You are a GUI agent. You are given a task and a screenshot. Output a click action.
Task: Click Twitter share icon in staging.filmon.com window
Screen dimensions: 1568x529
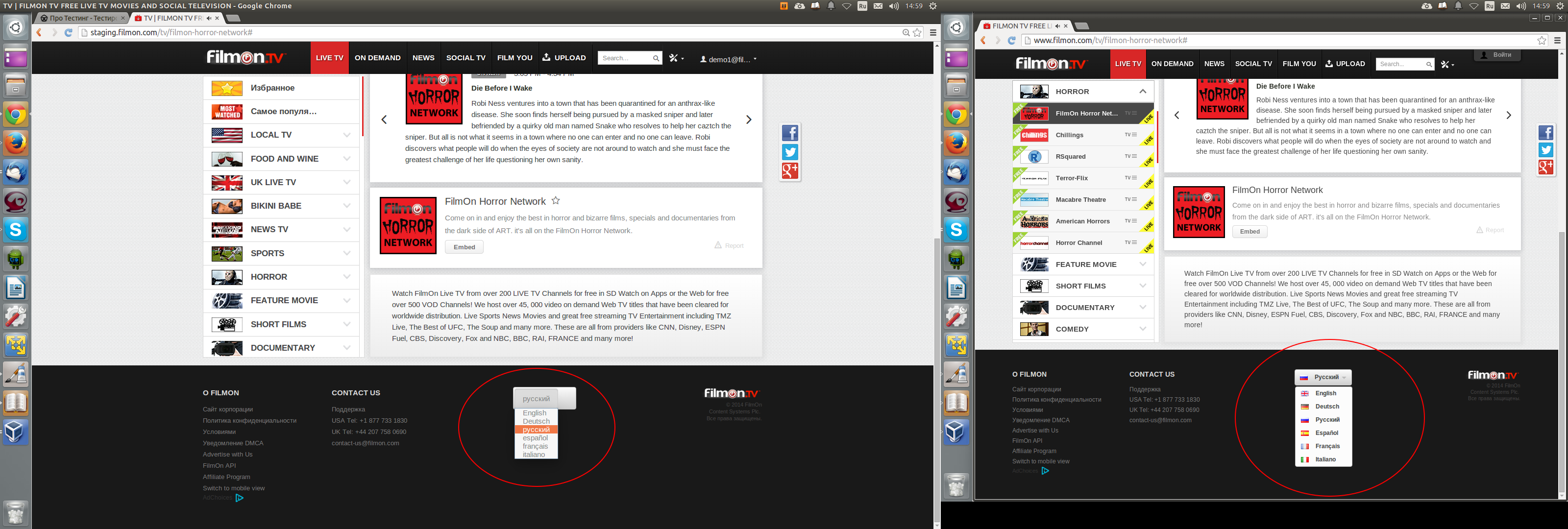789,152
